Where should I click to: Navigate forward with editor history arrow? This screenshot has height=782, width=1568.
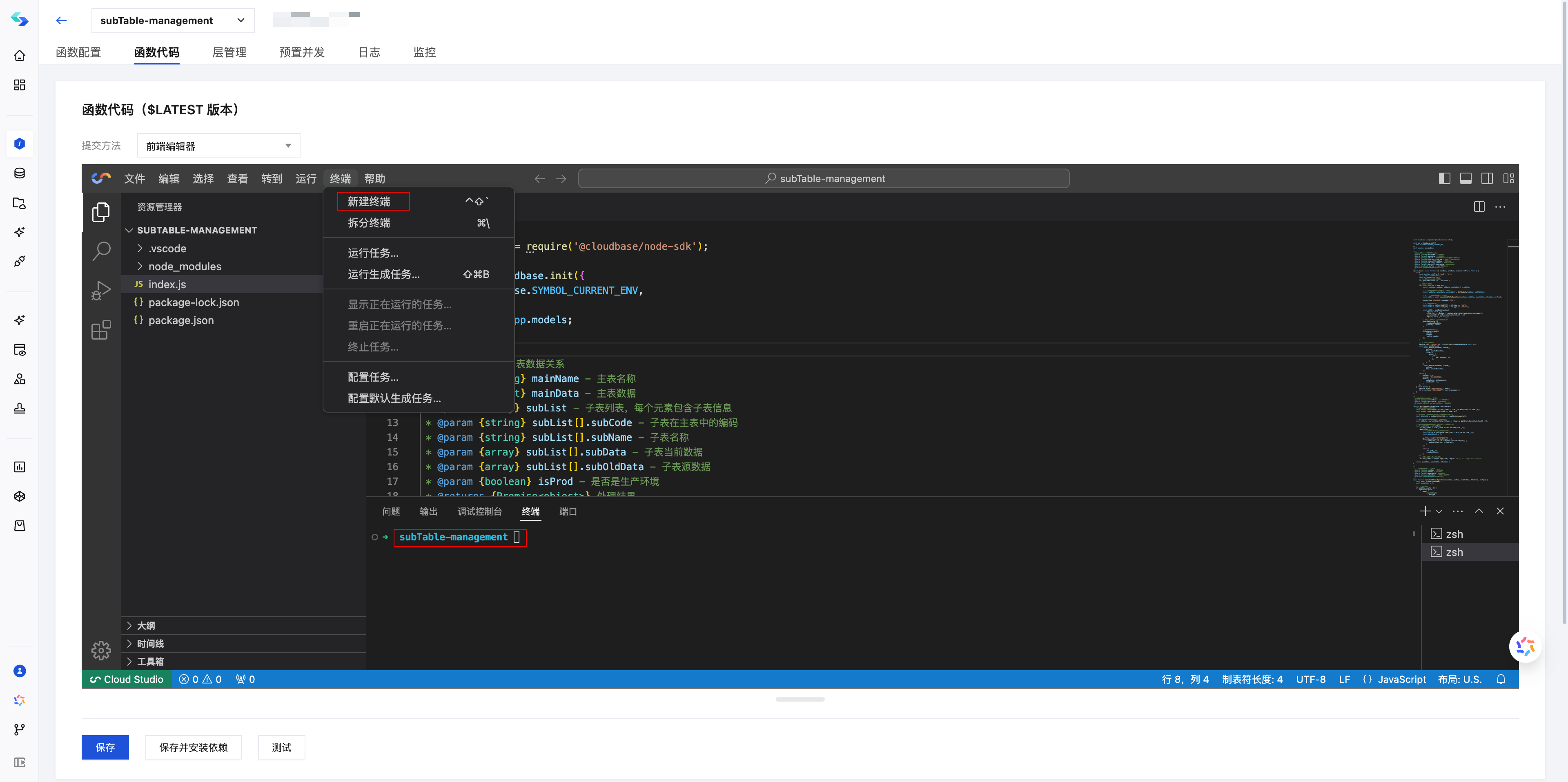(x=561, y=178)
